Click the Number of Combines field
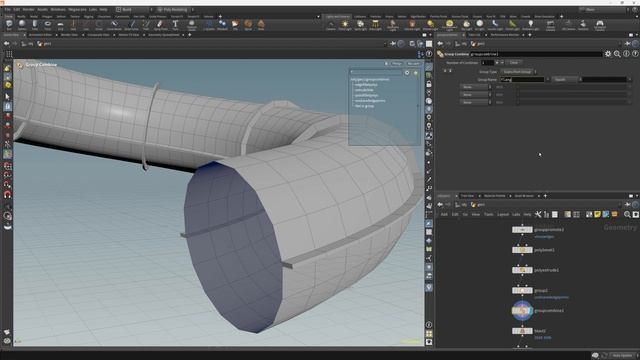The height and width of the screenshot is (360, 640). [x=487, y=63]
